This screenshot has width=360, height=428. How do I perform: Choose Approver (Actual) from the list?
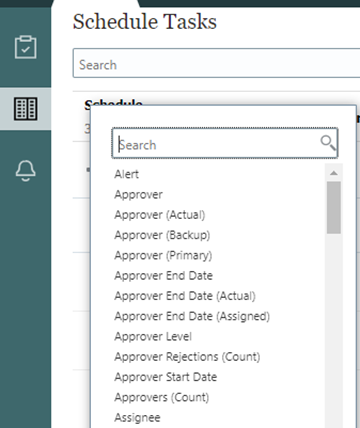click(x=160, y=215)
